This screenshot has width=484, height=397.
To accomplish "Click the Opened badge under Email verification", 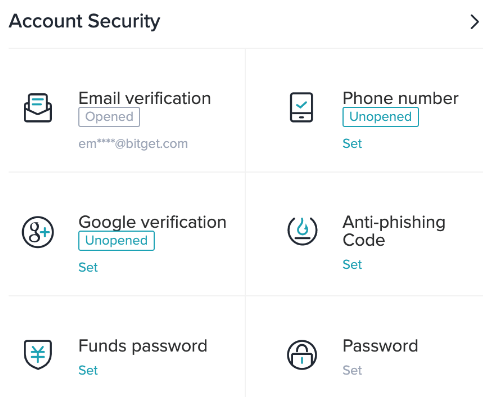I will click(x=109, y=117).
